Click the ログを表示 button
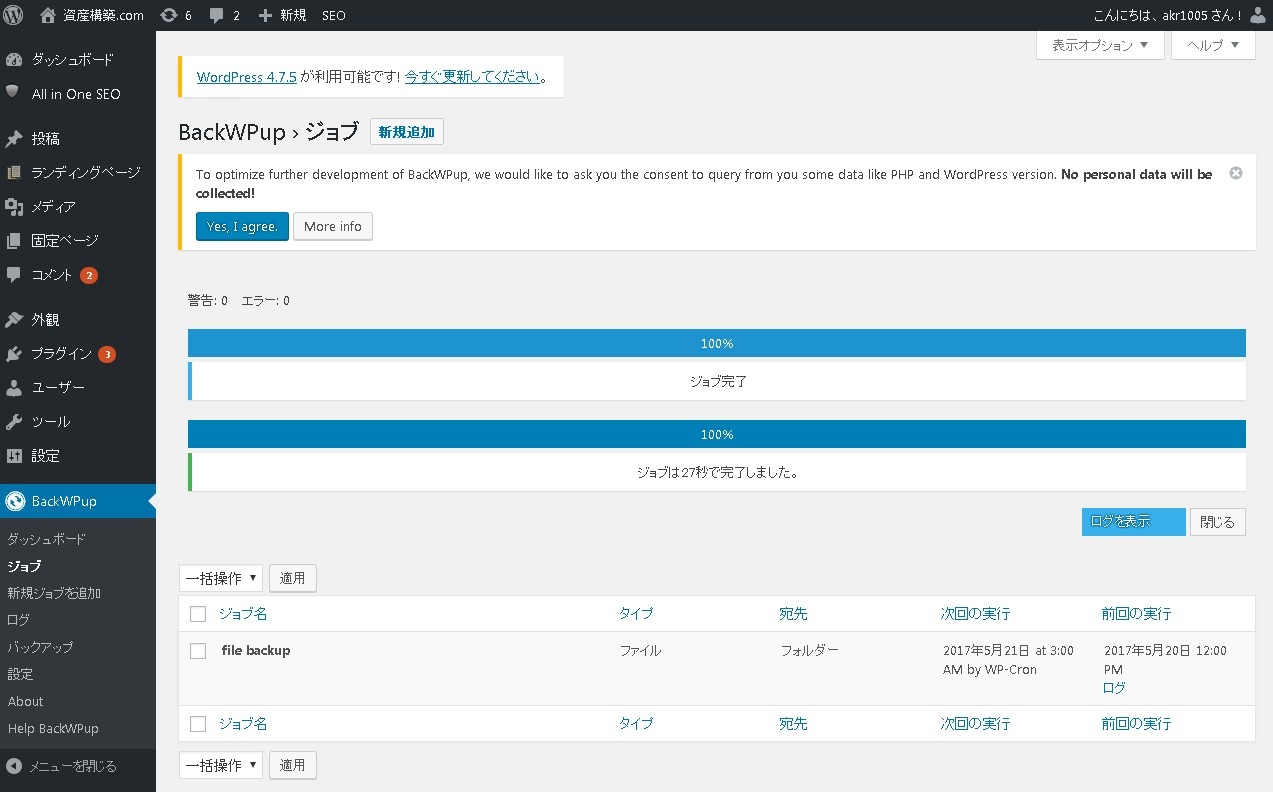 click(x=1134, y=521)
